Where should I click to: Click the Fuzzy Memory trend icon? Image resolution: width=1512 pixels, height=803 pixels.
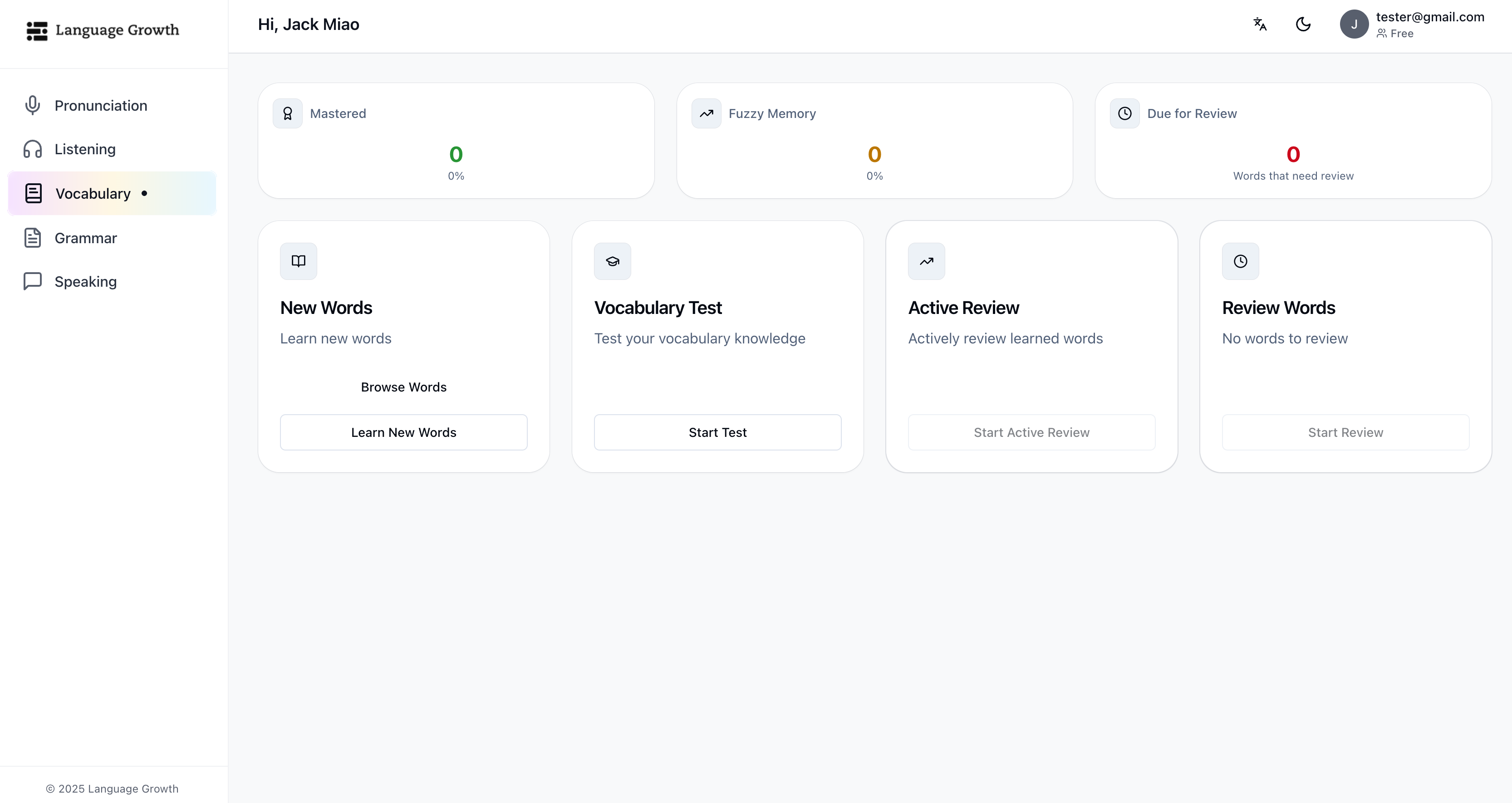coord(706,113)
